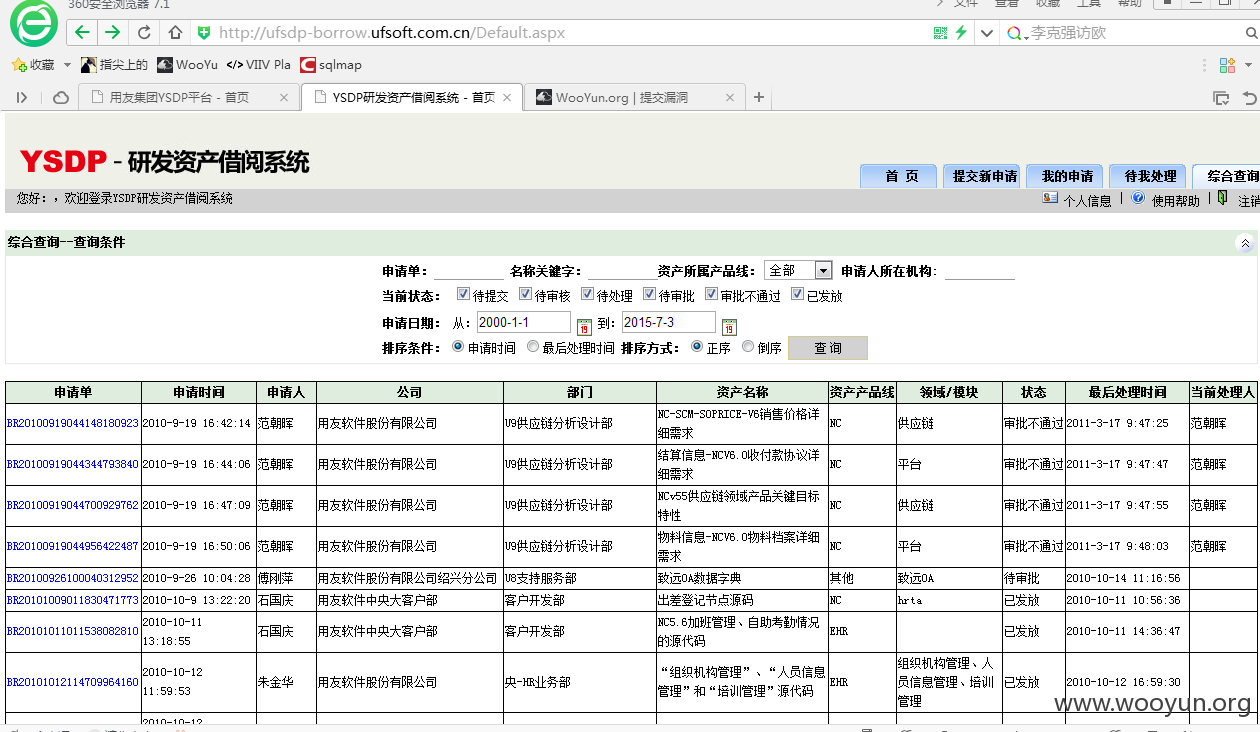Toggle the 审批不通过 checkbox
This screenshot has width=1260, height=732.
(x=711, y=294)
